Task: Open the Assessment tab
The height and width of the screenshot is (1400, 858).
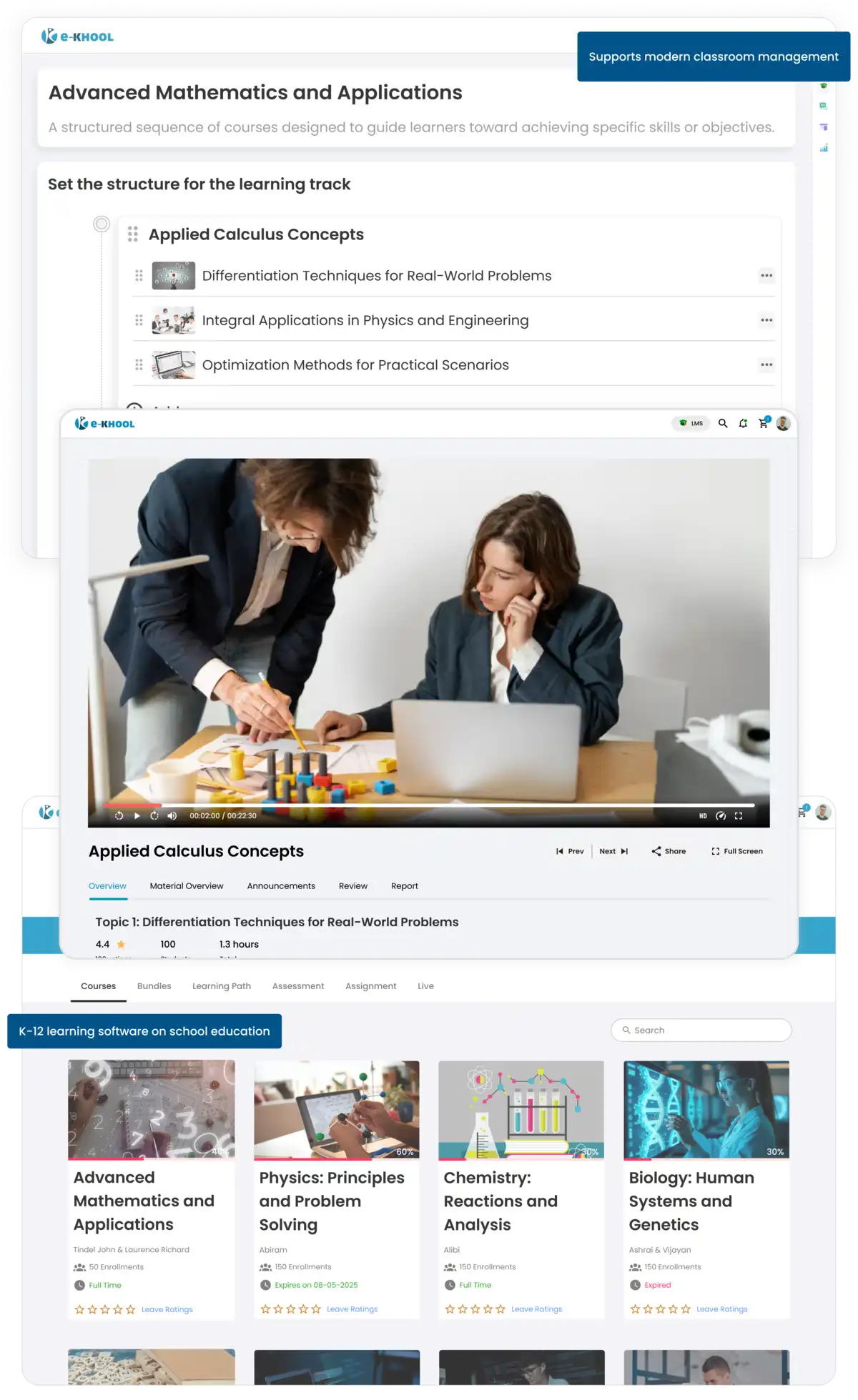Action: pyautogui.click(x=298, y=986)
